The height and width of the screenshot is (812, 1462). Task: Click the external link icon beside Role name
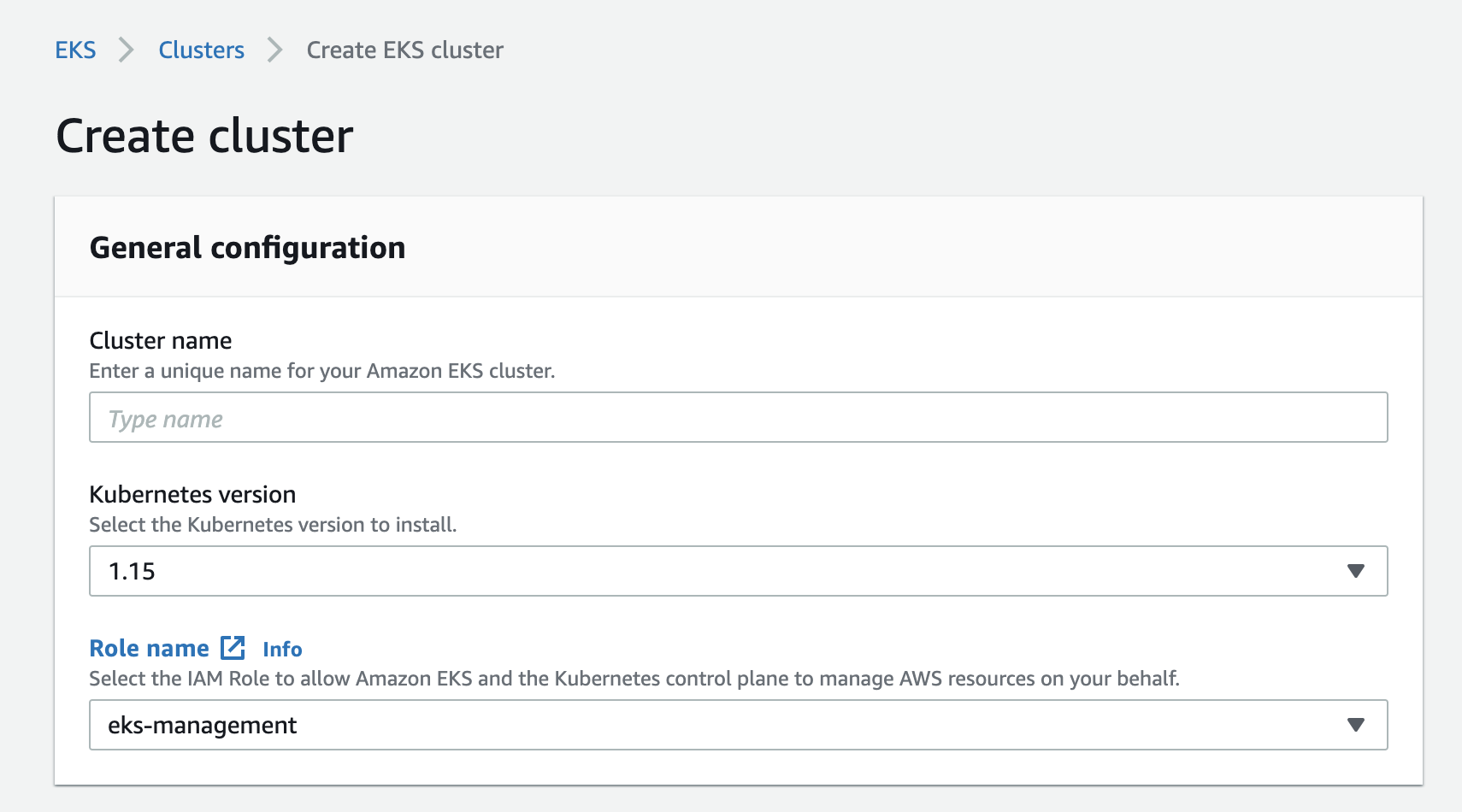[x=233, y=648]
